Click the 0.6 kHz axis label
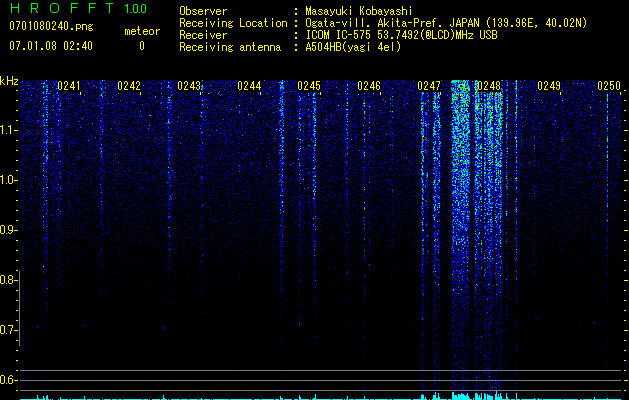 pos(8,380)
